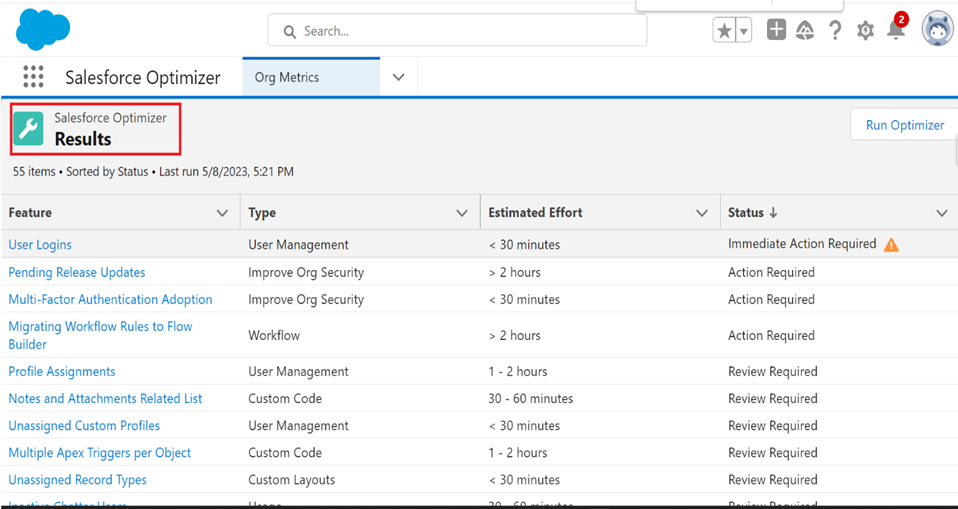This screenshot has width=958, height=509.
Task: Open the Unassigned Custom Profiles link
Action: tap(84, 425)
